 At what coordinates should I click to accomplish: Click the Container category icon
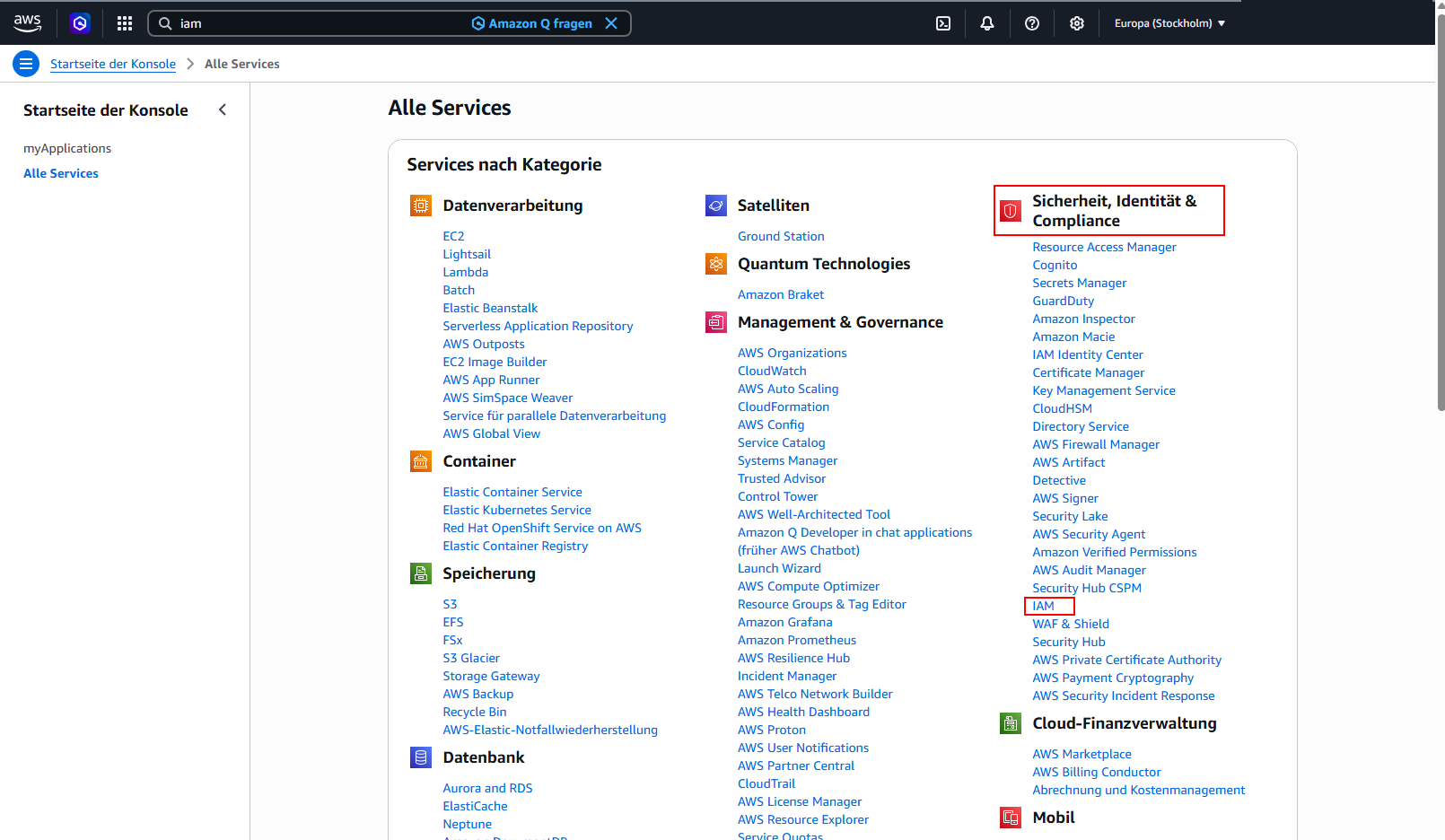pos(421,461)
